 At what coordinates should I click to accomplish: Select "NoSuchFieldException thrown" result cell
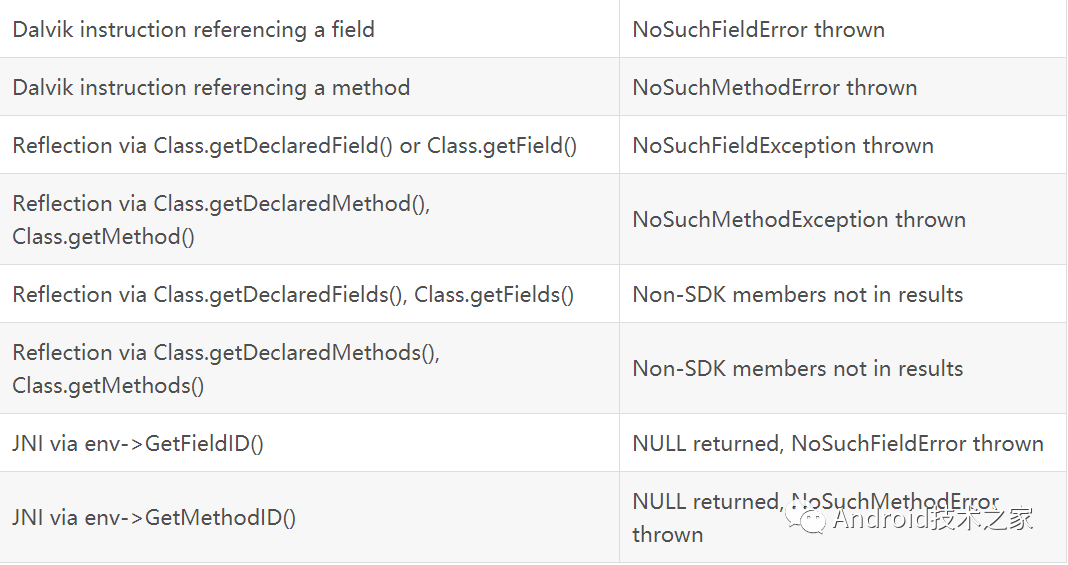click(x=783, y=145)
